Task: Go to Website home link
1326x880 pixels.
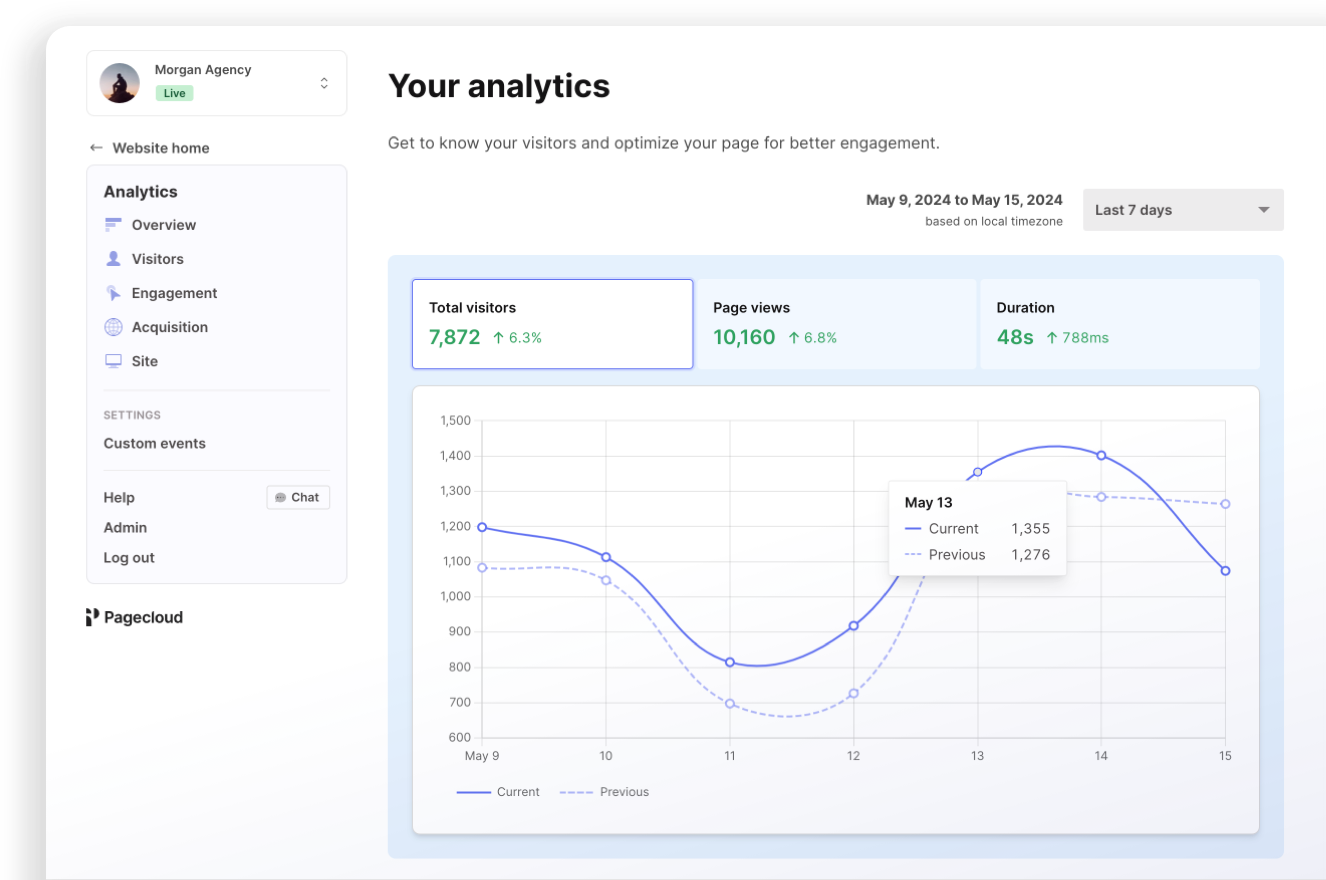Action: click(x=161, y=148)
